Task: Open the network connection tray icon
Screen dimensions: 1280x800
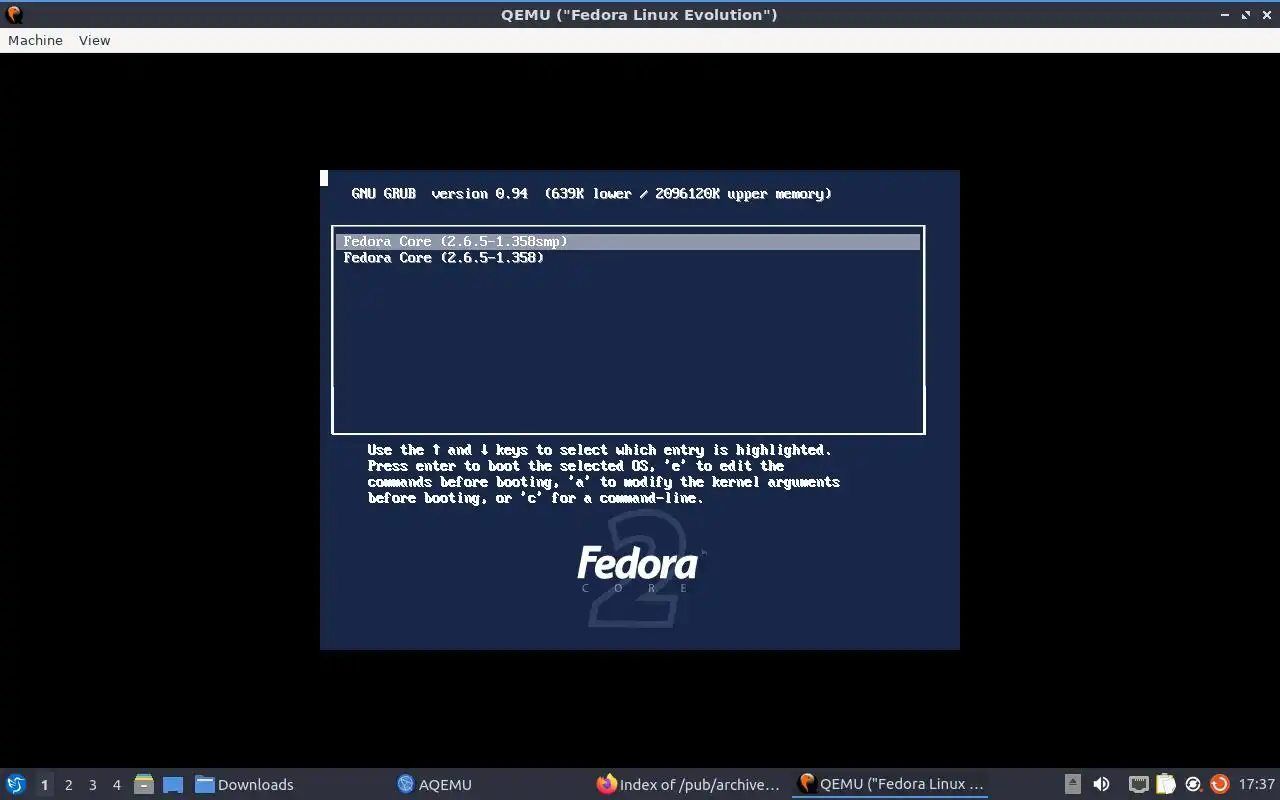Action: pos(1138,784)
